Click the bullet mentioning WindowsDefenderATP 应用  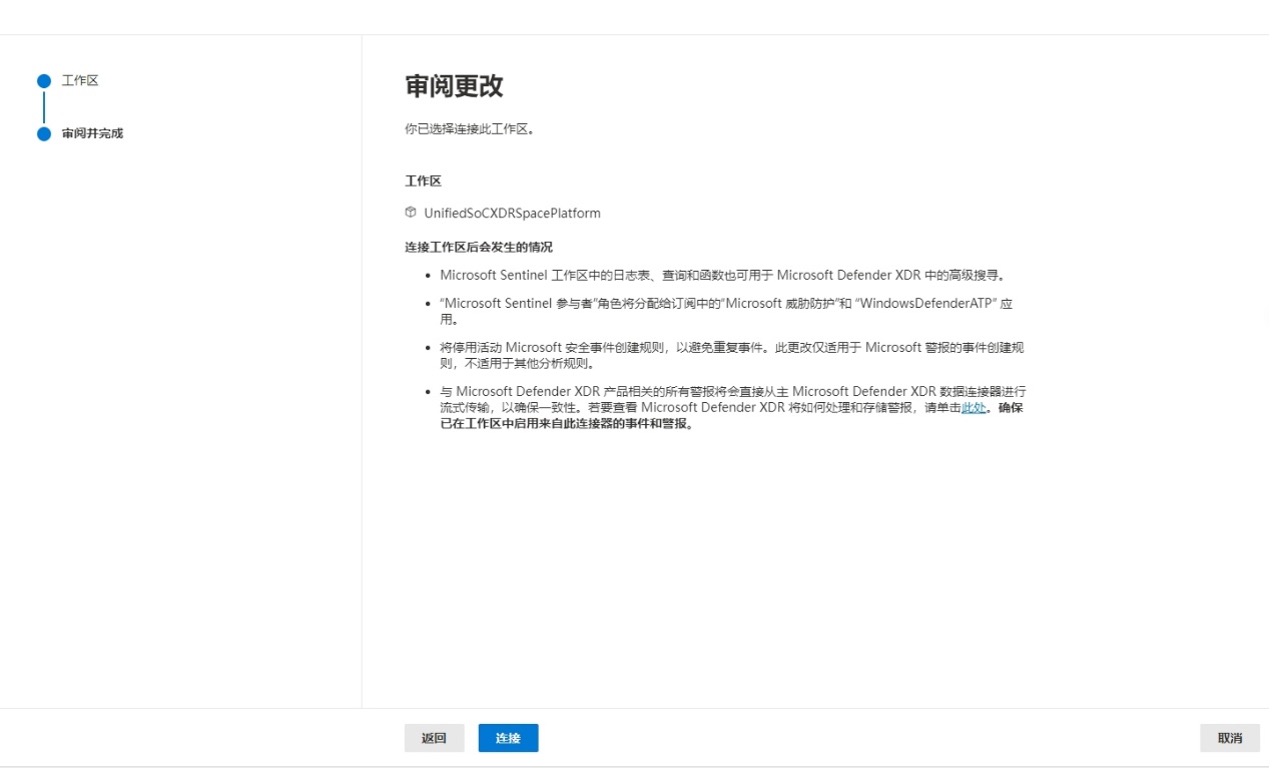click(x=726, y=311)
